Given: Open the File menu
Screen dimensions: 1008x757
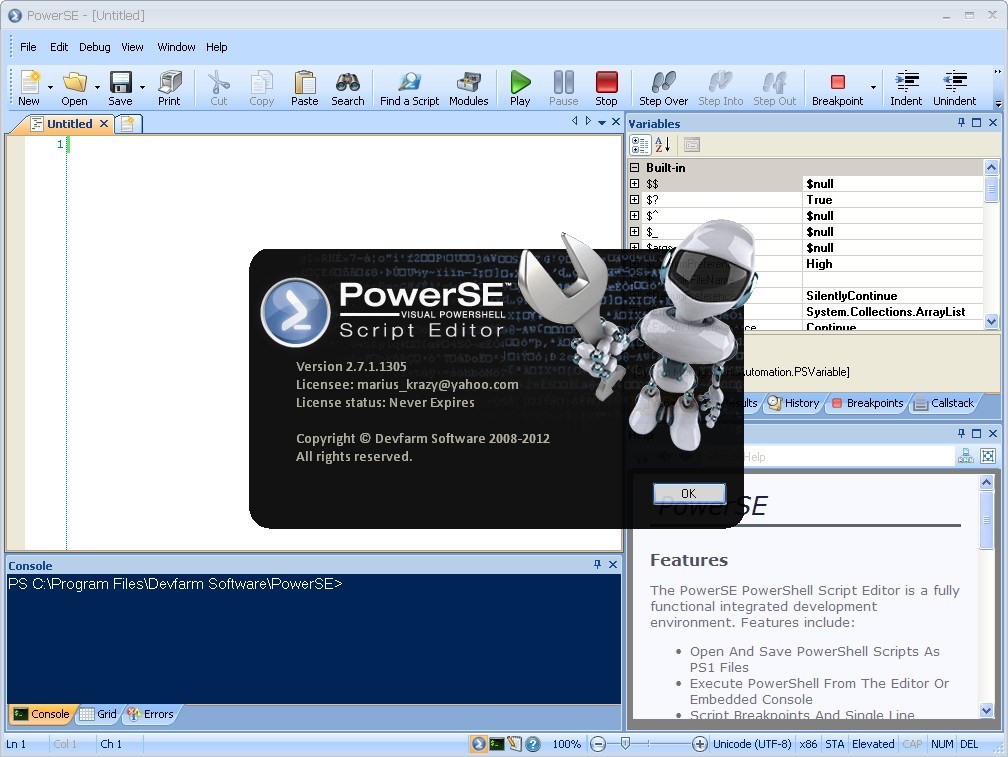Looking at the screenshot, I should tap(28, 47).
